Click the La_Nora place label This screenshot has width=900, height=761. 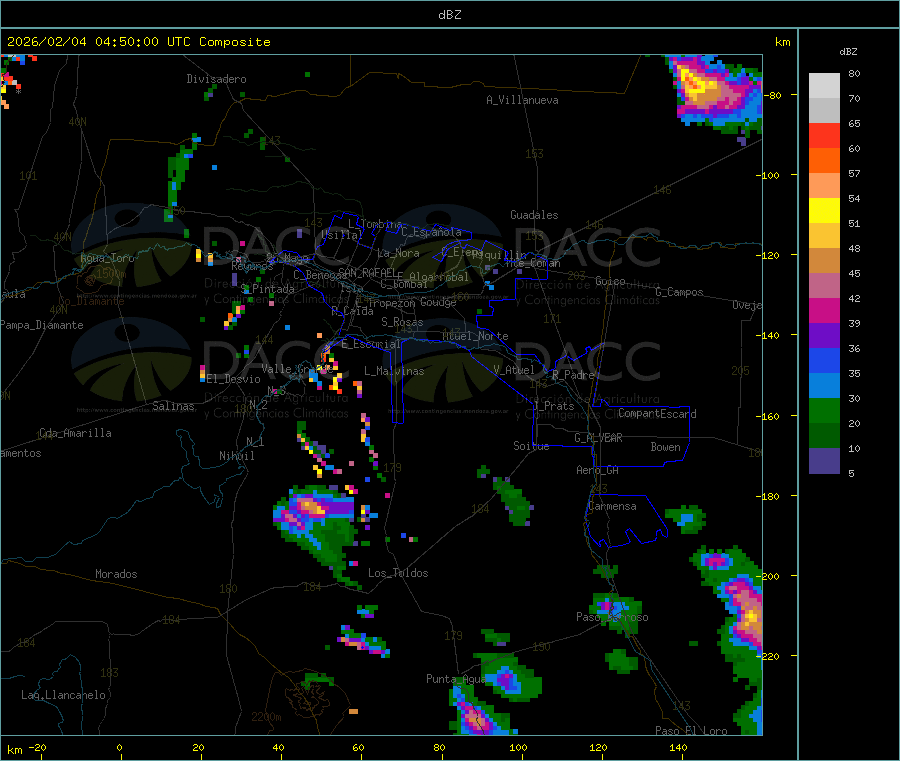click(398, 253)
